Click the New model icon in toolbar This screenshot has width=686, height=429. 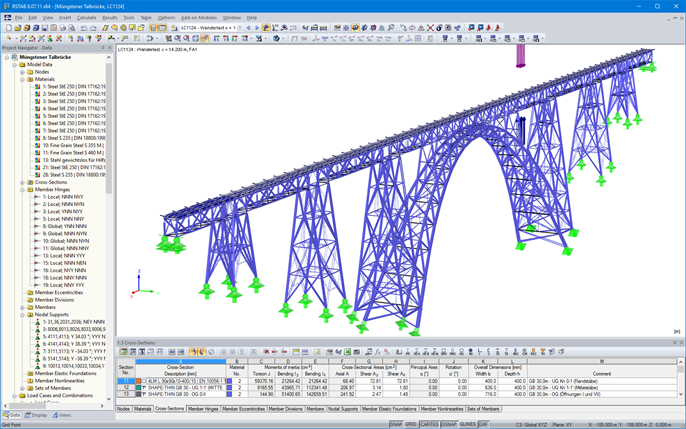9,28
